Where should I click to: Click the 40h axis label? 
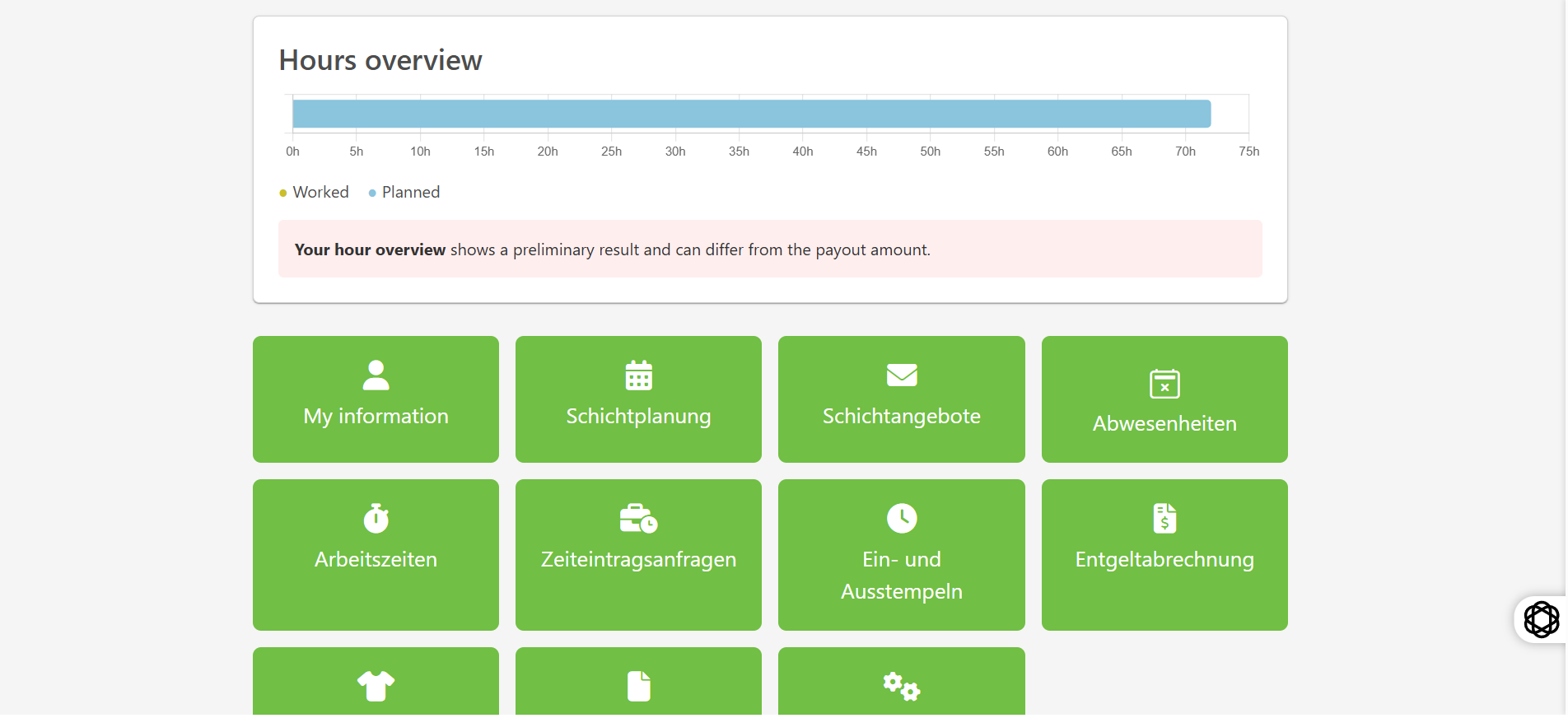point(803,152)
